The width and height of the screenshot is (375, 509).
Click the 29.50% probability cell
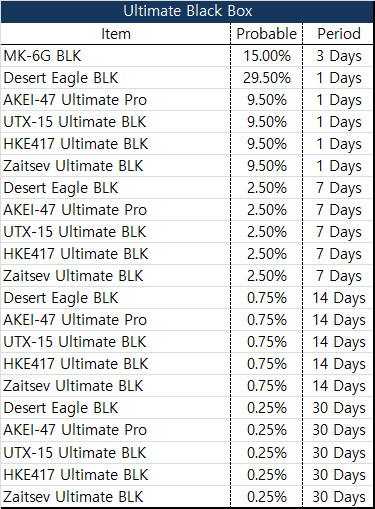267,78
